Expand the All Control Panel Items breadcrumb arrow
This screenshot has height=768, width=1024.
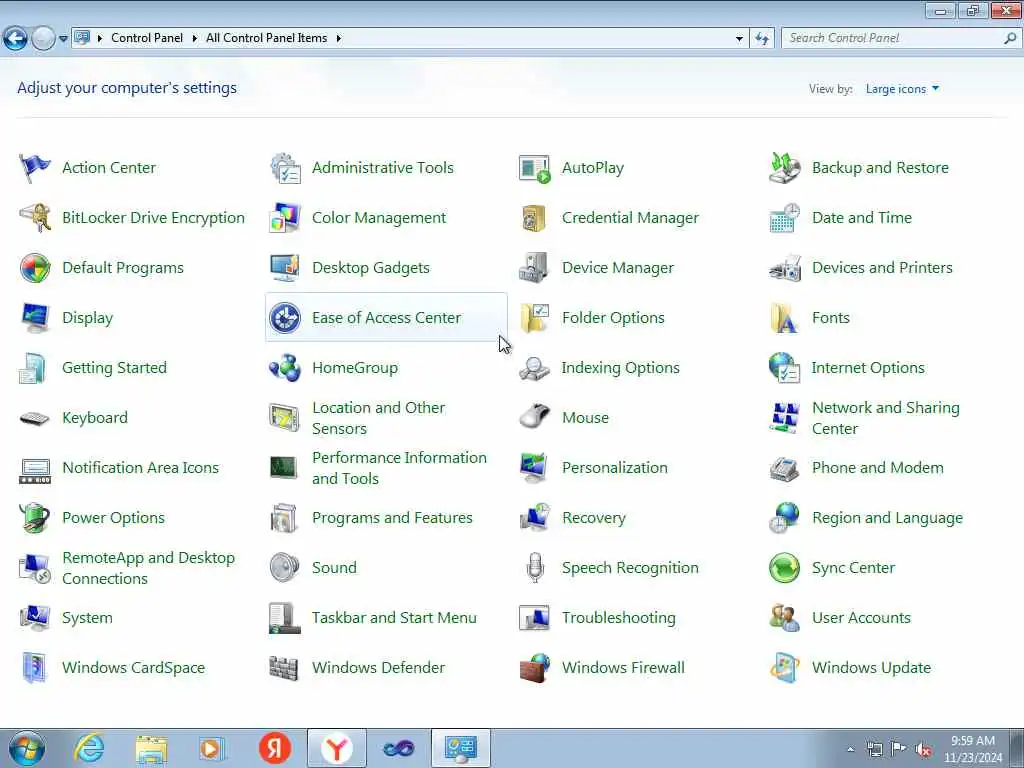338,39
